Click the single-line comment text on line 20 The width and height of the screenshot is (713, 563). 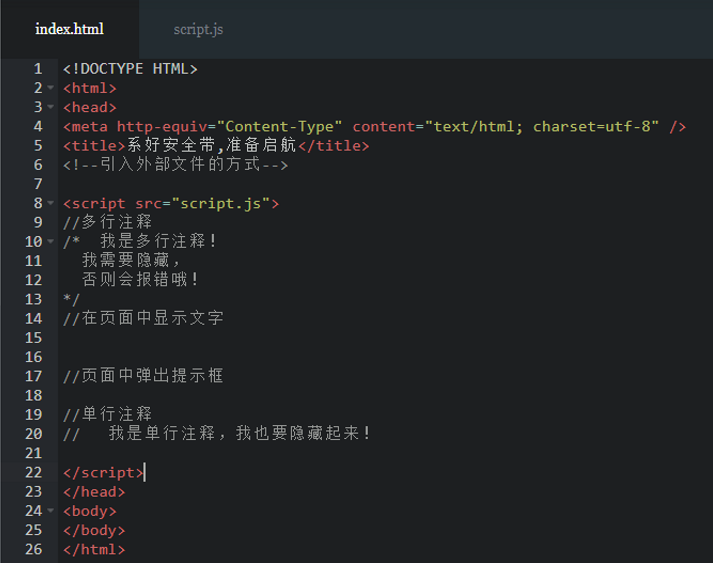[x=240, y=434]
